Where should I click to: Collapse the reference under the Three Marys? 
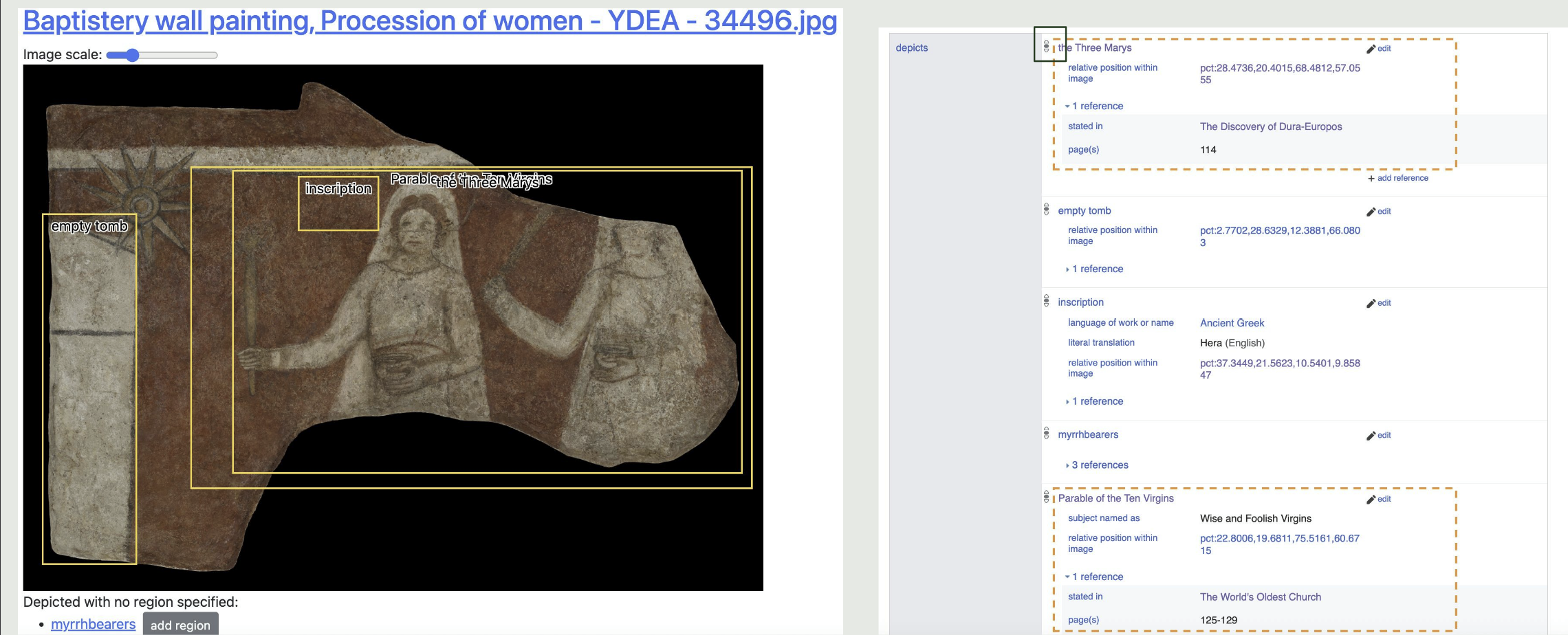[x=1096, y=106]
